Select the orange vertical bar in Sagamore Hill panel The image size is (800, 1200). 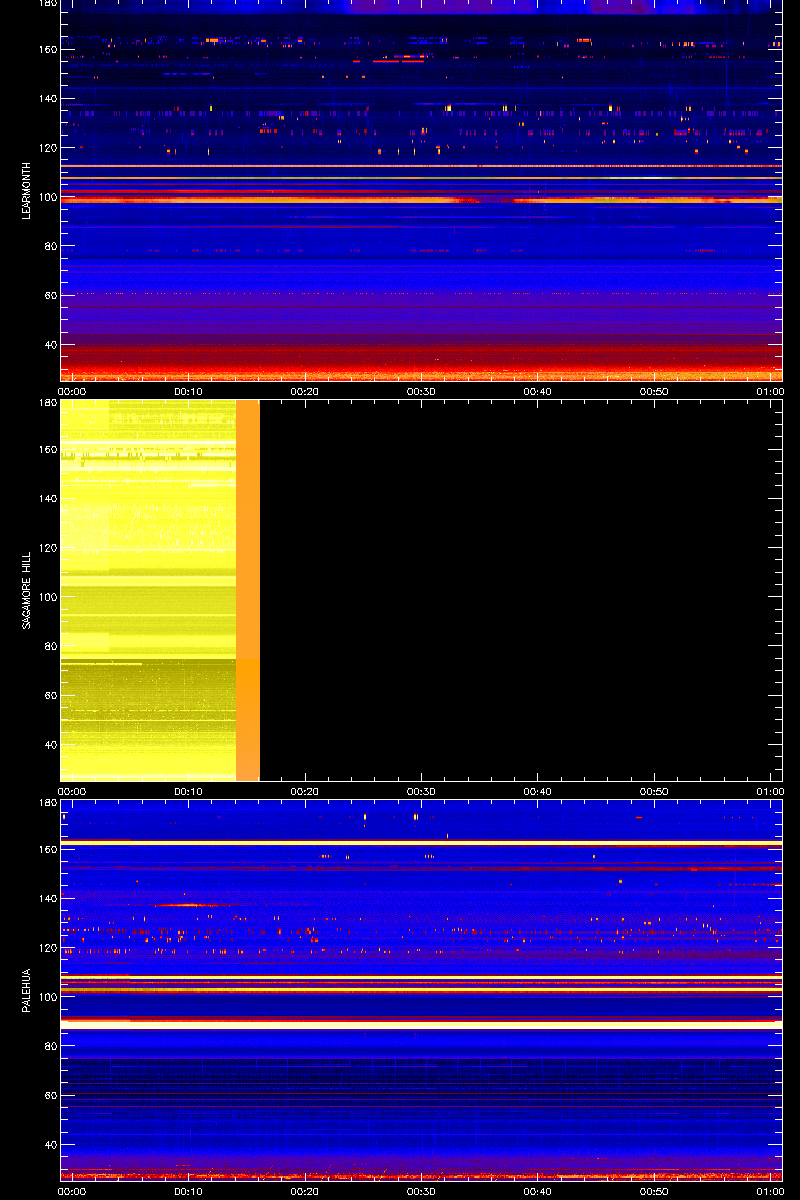point(248,590)
